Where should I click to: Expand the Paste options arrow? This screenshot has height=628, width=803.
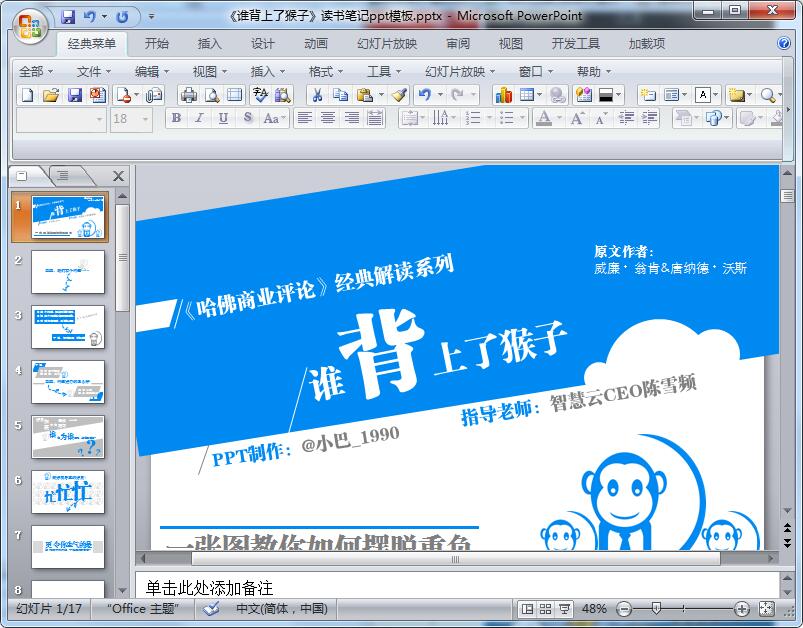(381, 95)
